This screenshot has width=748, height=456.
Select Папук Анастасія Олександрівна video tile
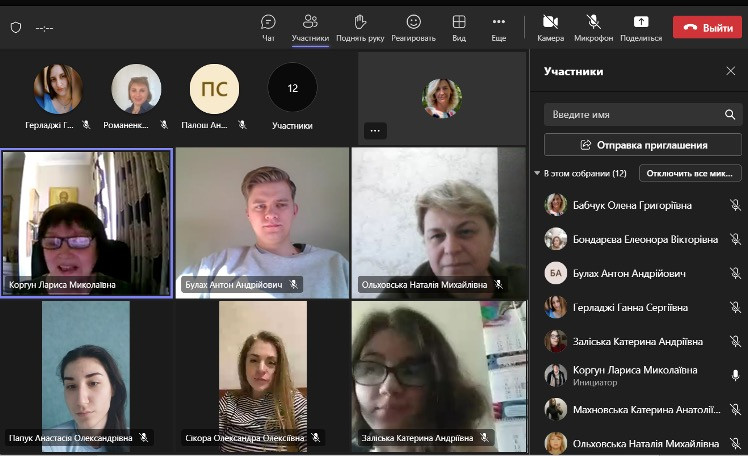pyautogui.click(x=87, y=376)
